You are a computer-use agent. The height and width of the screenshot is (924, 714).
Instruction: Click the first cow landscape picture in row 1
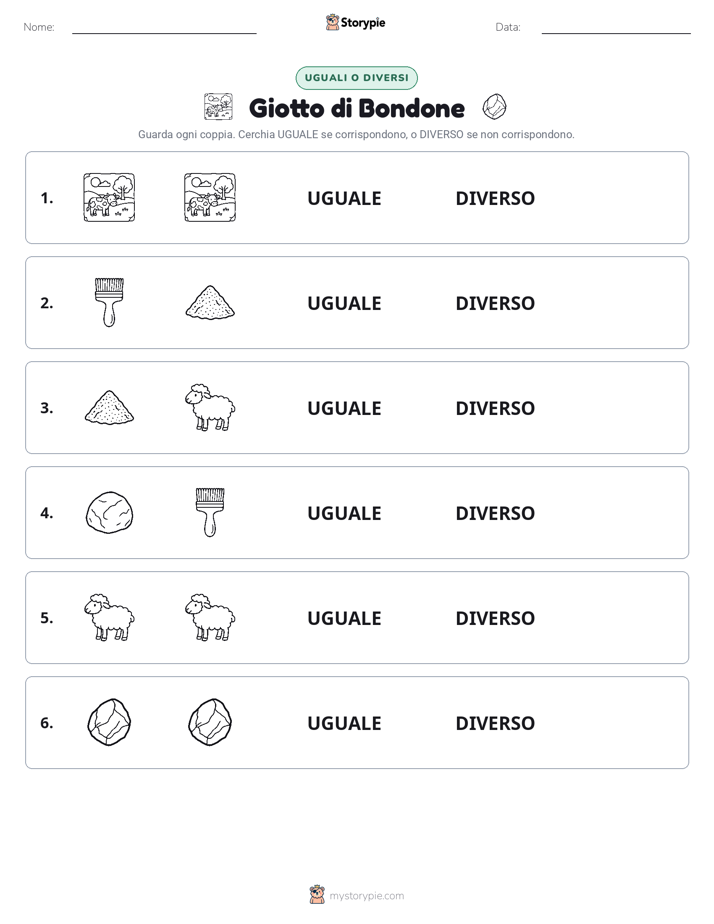(x=109, y=197)
